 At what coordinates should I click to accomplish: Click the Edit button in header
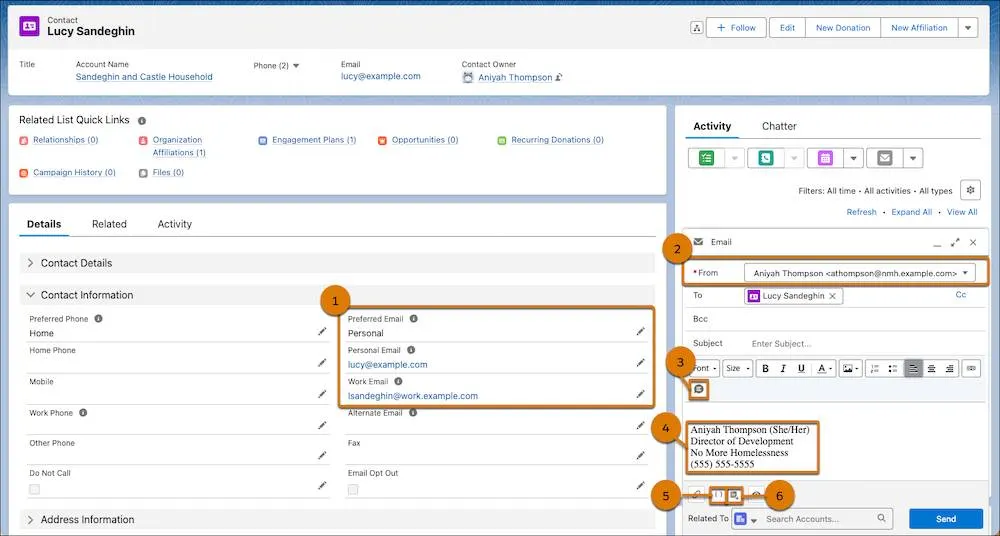[x=787, y=27]
